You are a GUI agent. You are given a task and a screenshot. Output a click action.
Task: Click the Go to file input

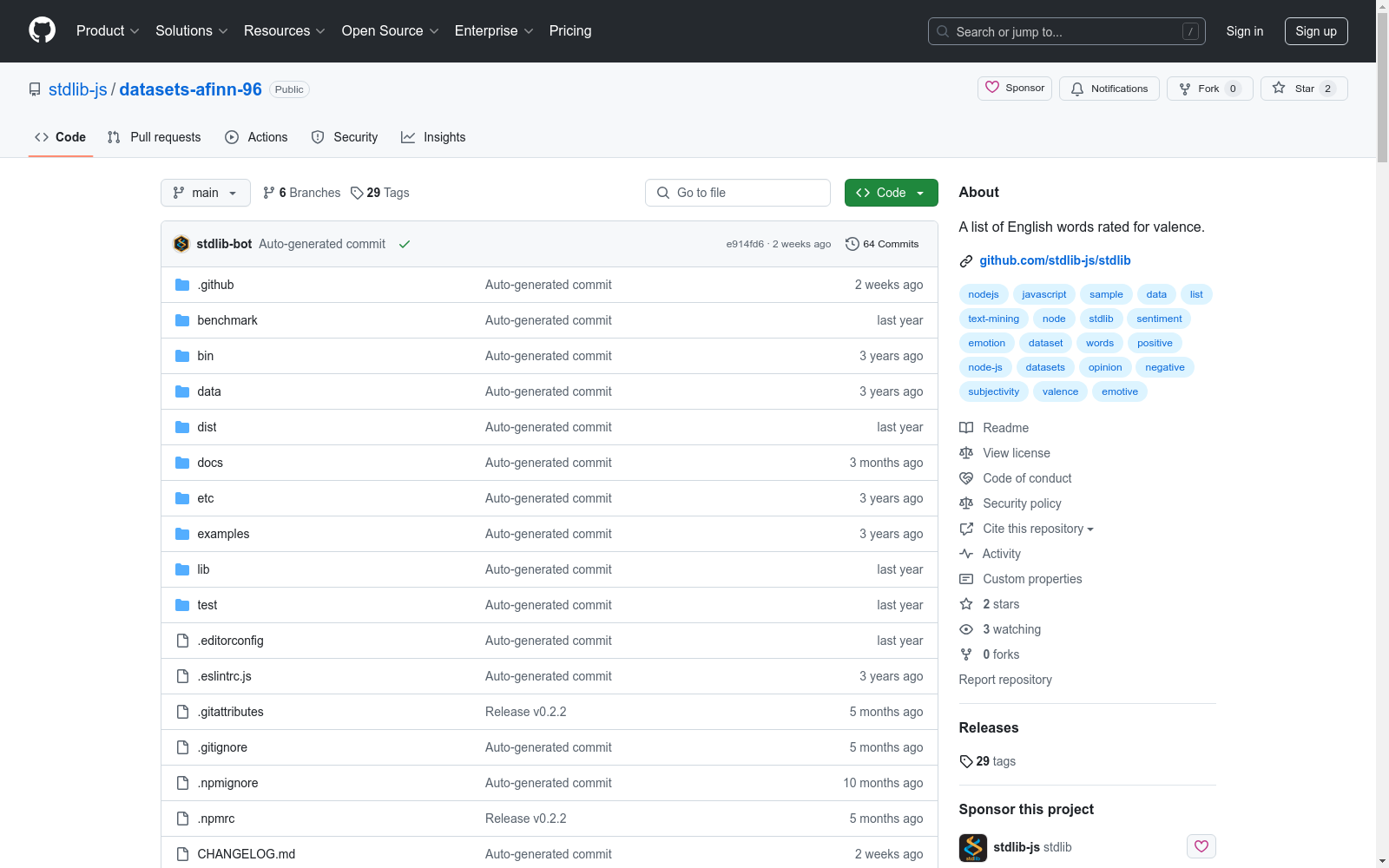click(x=738, y=193)
